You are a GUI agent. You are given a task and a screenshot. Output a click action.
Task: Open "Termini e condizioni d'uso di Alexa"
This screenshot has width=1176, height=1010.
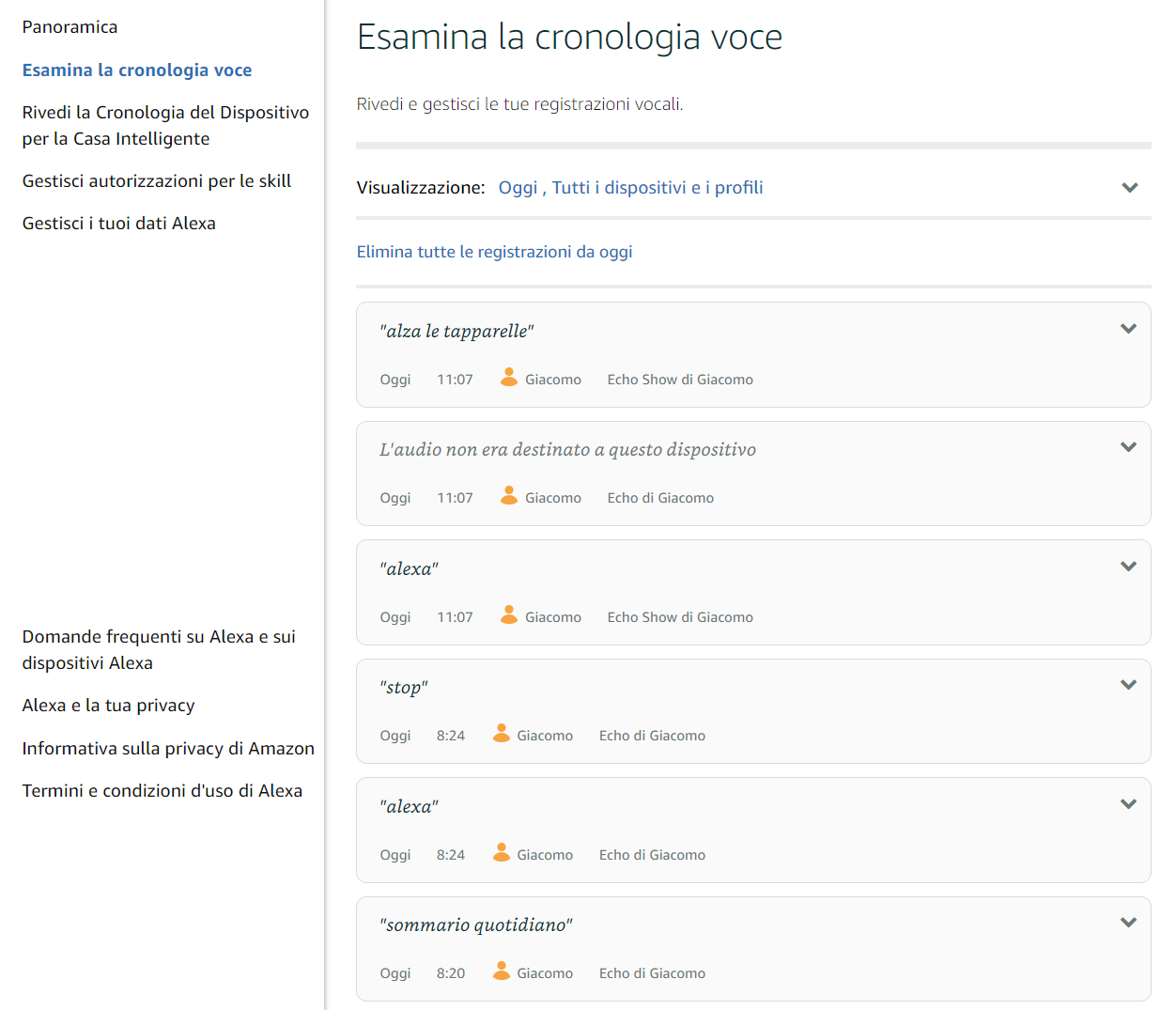(x=162, y=791)
